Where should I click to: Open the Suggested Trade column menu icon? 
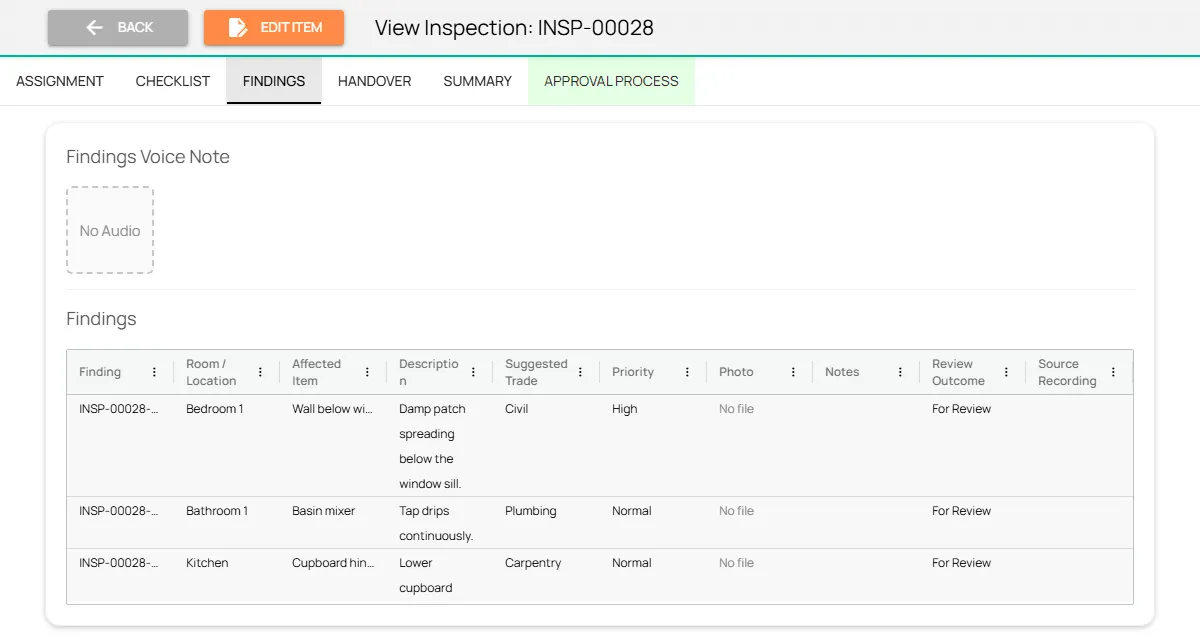tap(580, 372)
